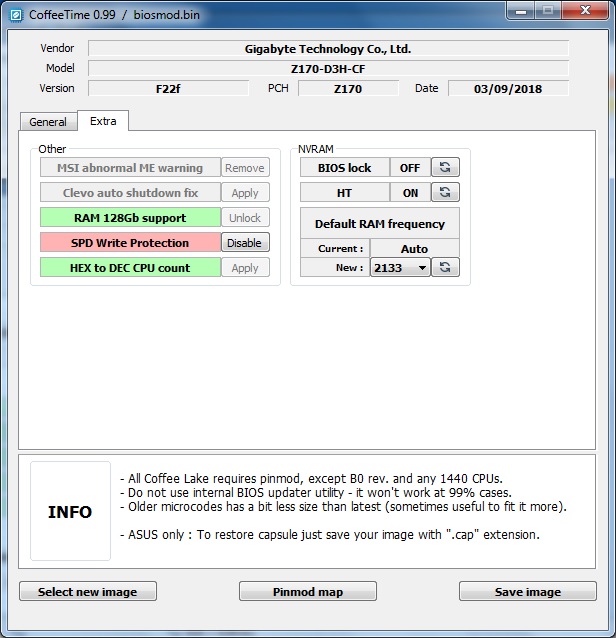Viewport: 616px width, 638px height.
Task: Click the Model field Z170-D3H-CF
Action: tap(328, 68)
